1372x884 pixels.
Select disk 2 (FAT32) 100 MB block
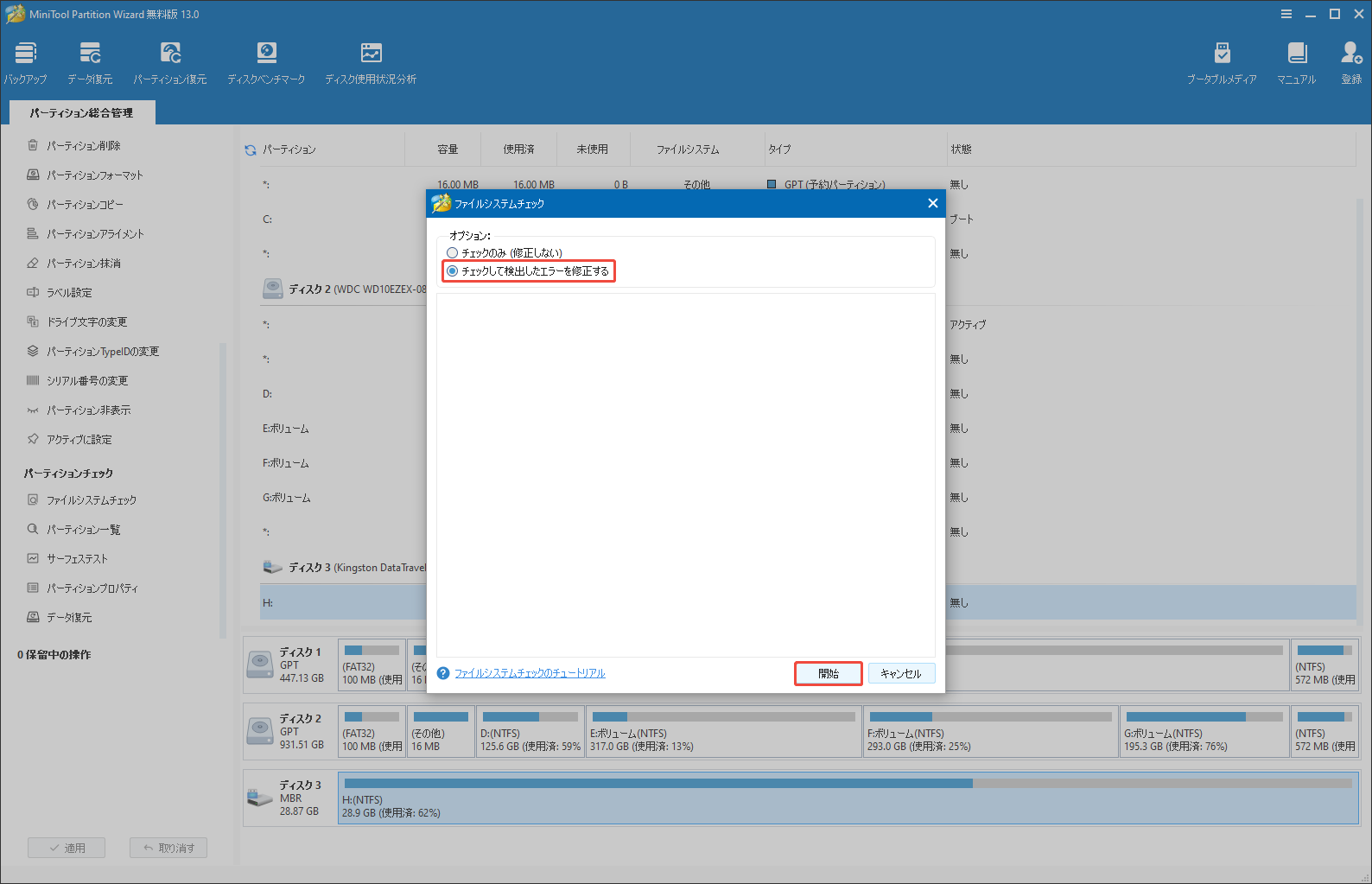tap(372, 732)
